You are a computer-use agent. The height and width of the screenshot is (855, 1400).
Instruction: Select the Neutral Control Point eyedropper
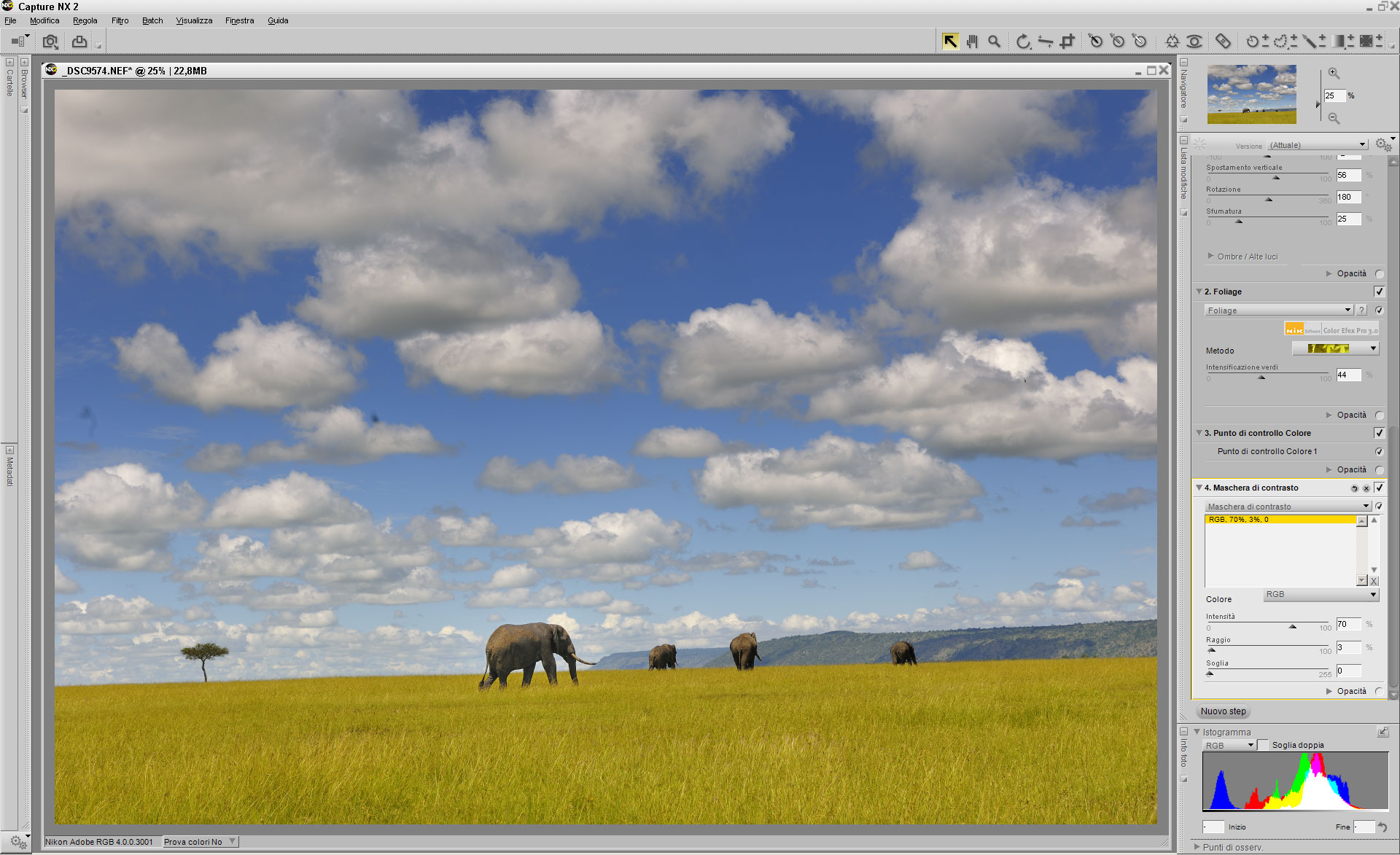click(1117, 42)
